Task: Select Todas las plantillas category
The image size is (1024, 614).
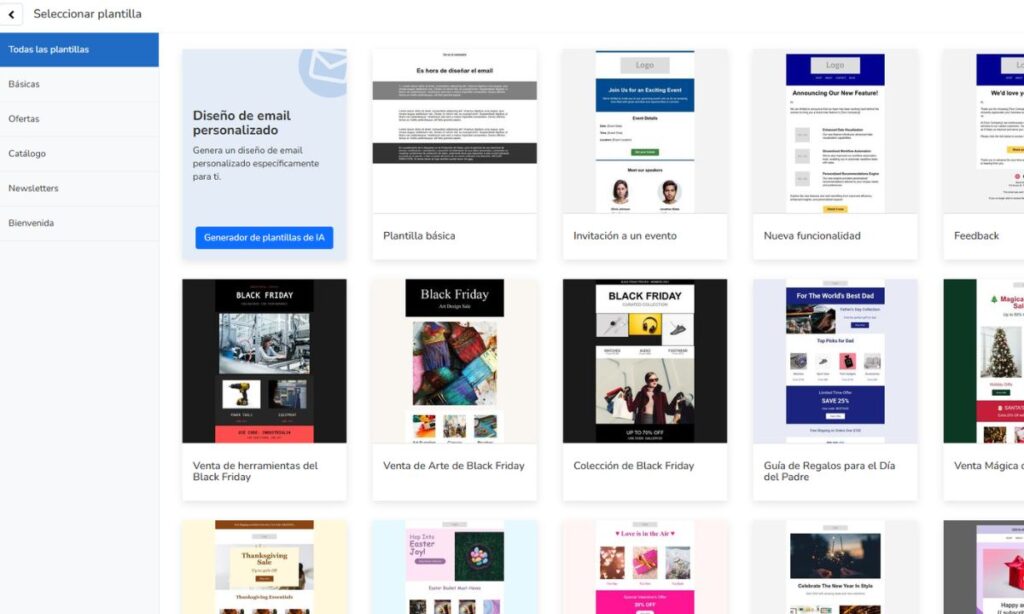Action: [x=79, y=50]
